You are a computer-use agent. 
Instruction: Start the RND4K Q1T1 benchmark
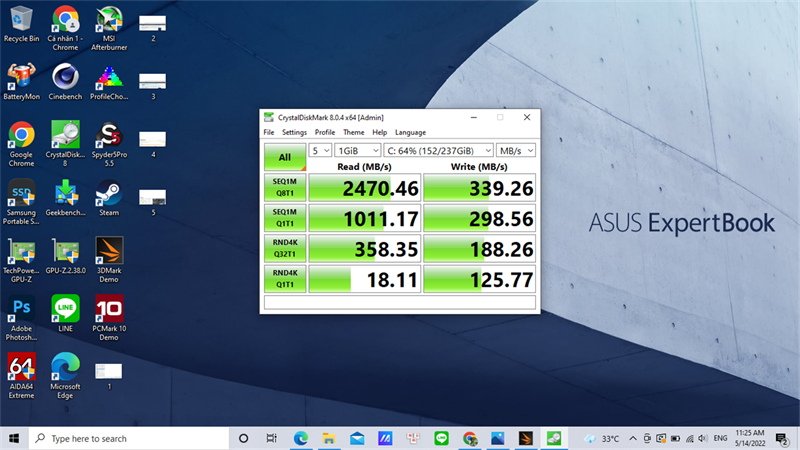click(285, 279)
